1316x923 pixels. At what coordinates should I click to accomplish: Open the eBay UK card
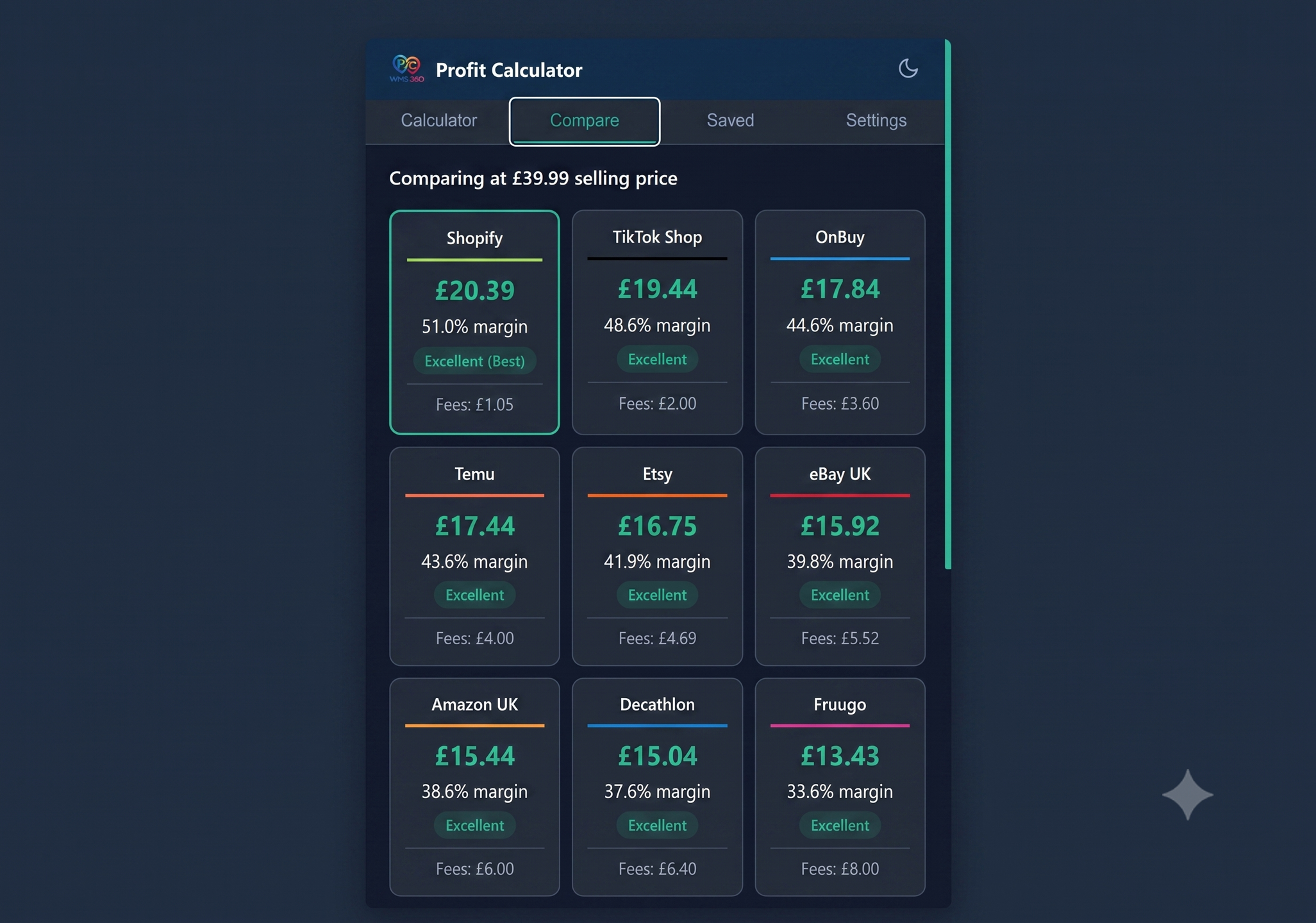pos(840,556)
